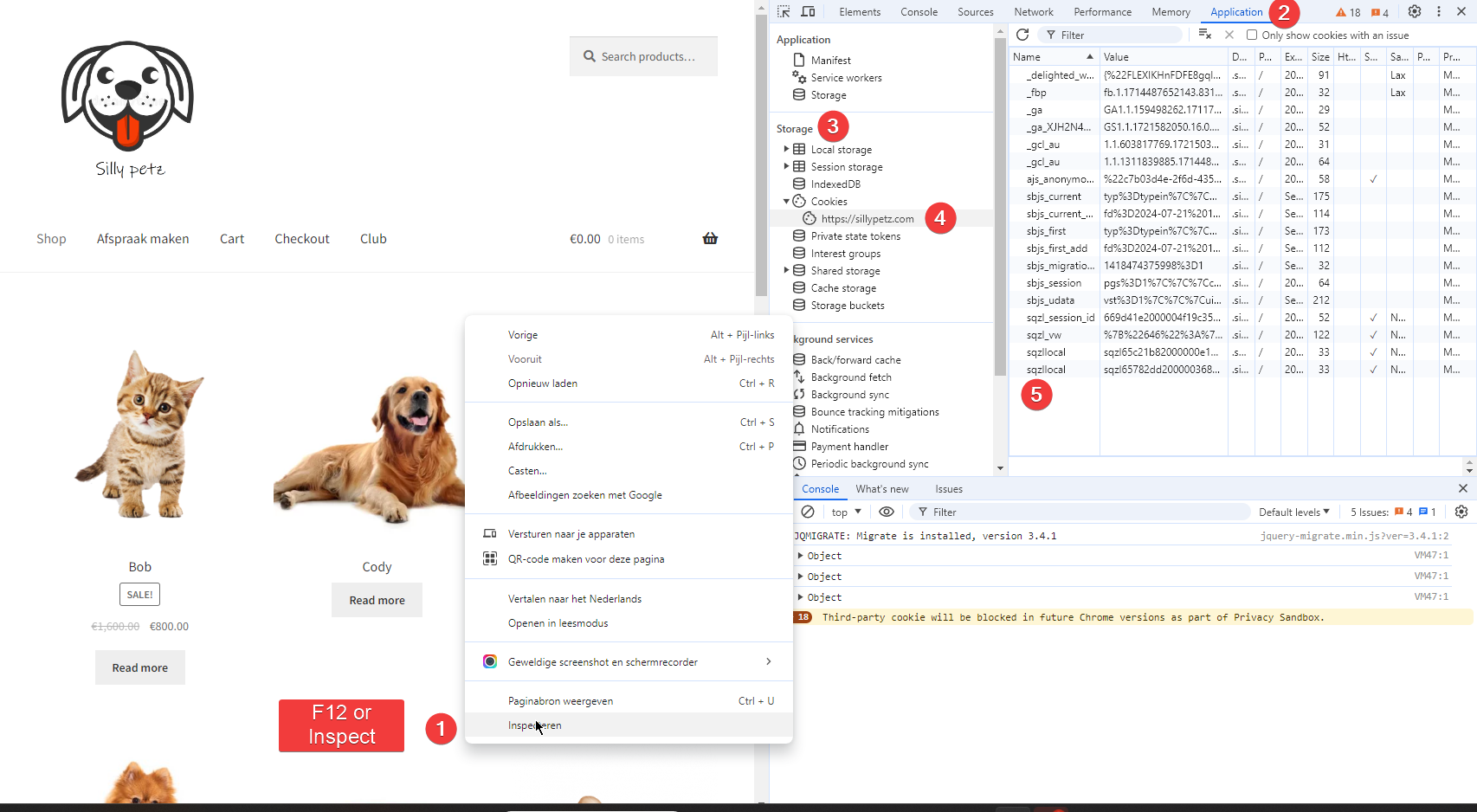Open the Shop navigation link
This screenshot has width=1477, height=812.
click(51, 239)
